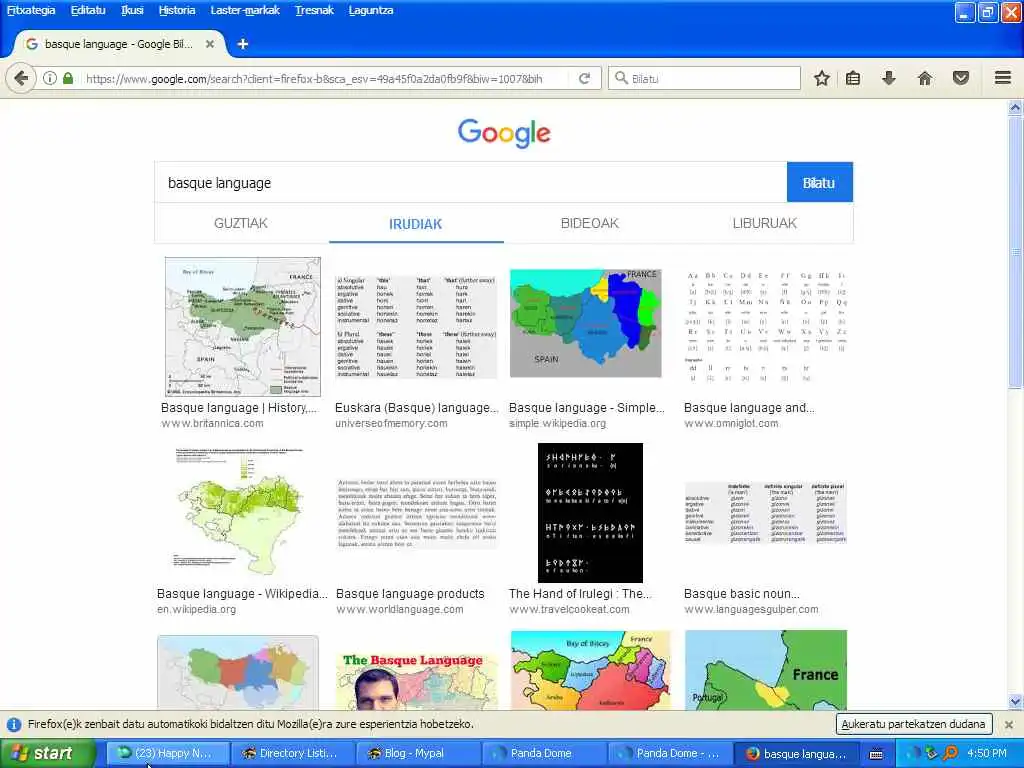This screenshot has height=768, width=1024.
Task: Open the map thumbnail labeled France and Portugal
Action: (x=766, y=670)
